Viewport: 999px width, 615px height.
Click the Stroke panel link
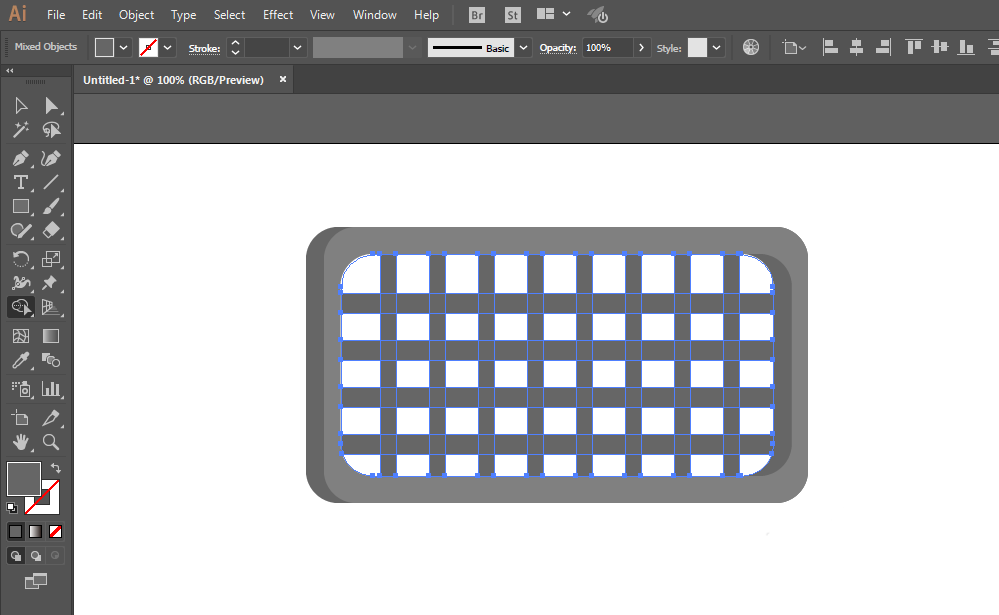(x=205, y=48)
